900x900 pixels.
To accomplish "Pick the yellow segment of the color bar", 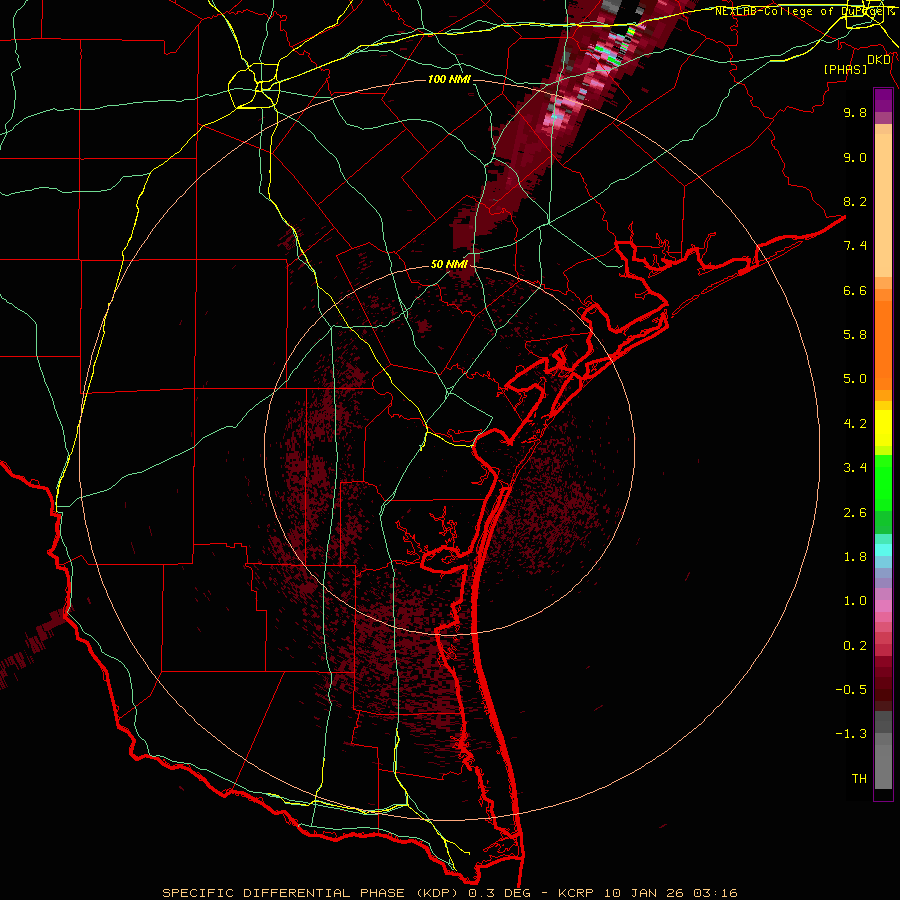I will pyautogui.click(x=883, y=428).
